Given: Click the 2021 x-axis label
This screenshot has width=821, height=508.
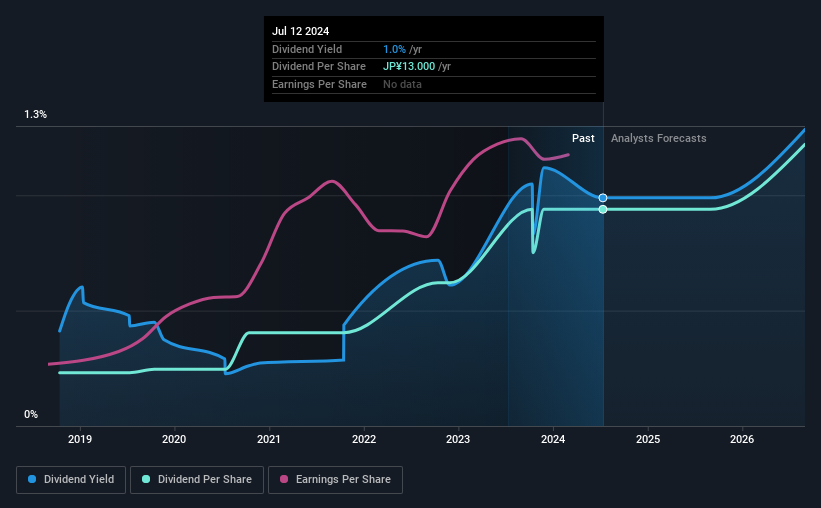Looking at the screenshot, I should point(269,439).
